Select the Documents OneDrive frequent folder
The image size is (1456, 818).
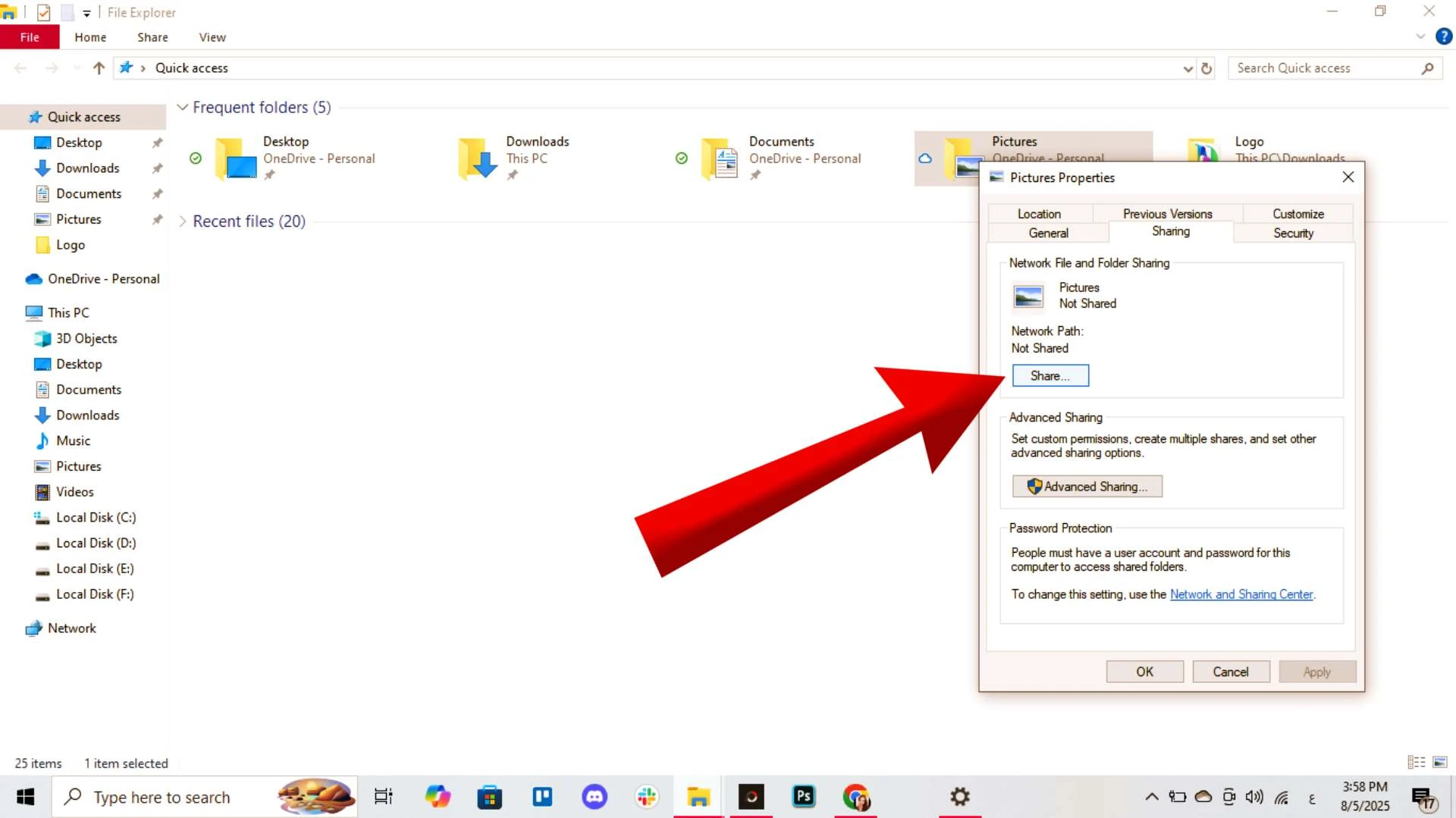pos(789,158)
